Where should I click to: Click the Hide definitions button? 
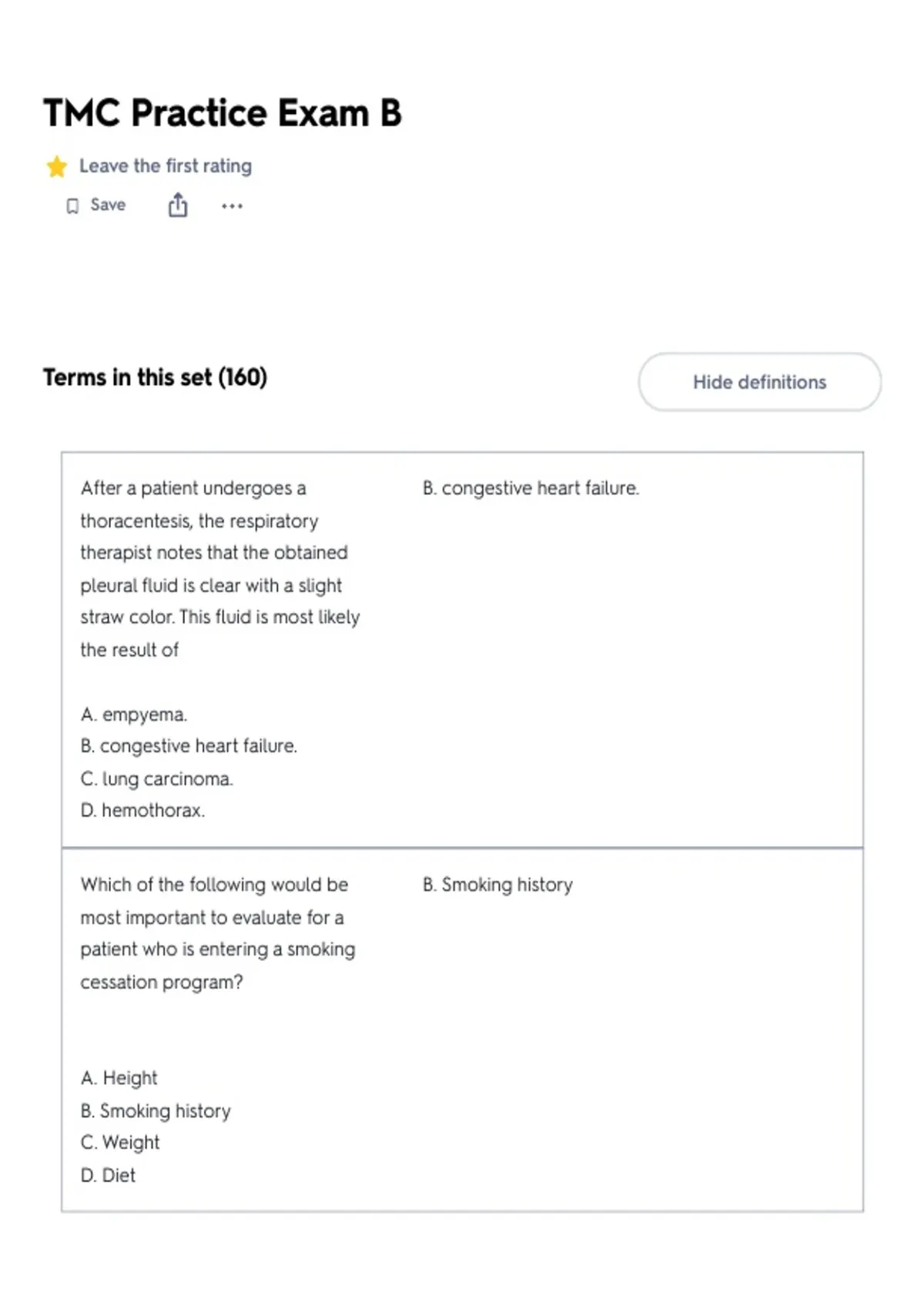click(x=759, y=382)
